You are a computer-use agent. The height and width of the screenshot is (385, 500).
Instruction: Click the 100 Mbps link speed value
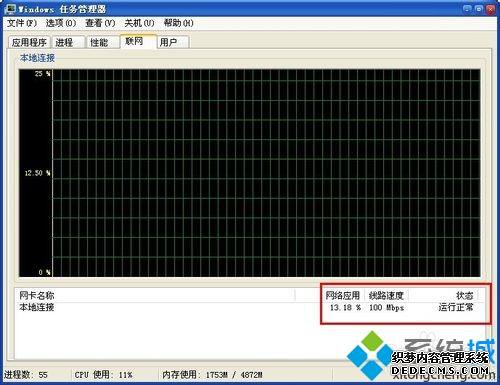(x=386, y=307)
